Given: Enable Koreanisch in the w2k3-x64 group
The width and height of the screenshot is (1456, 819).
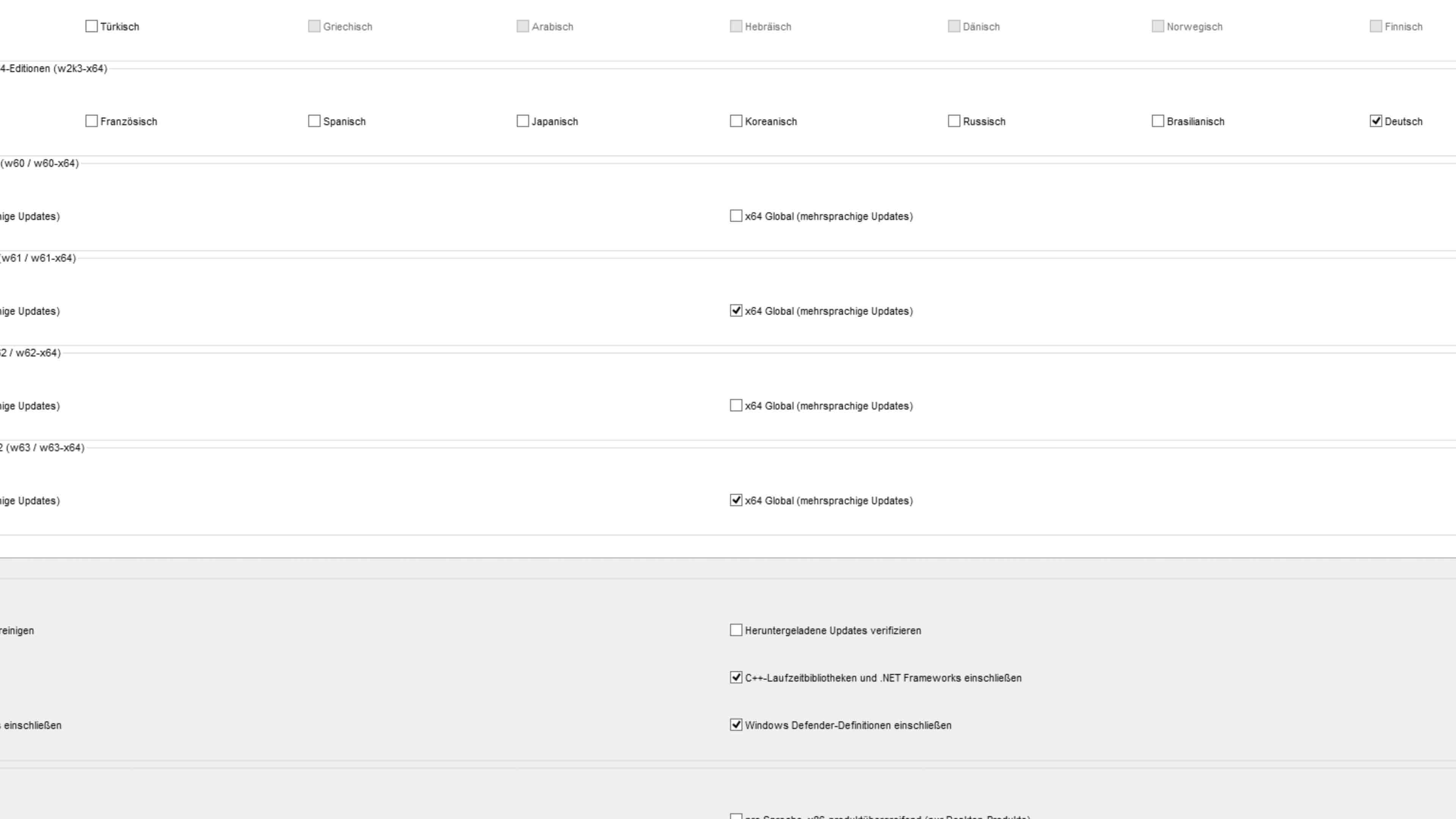Looking at the screenshot, I should [736, 121].
